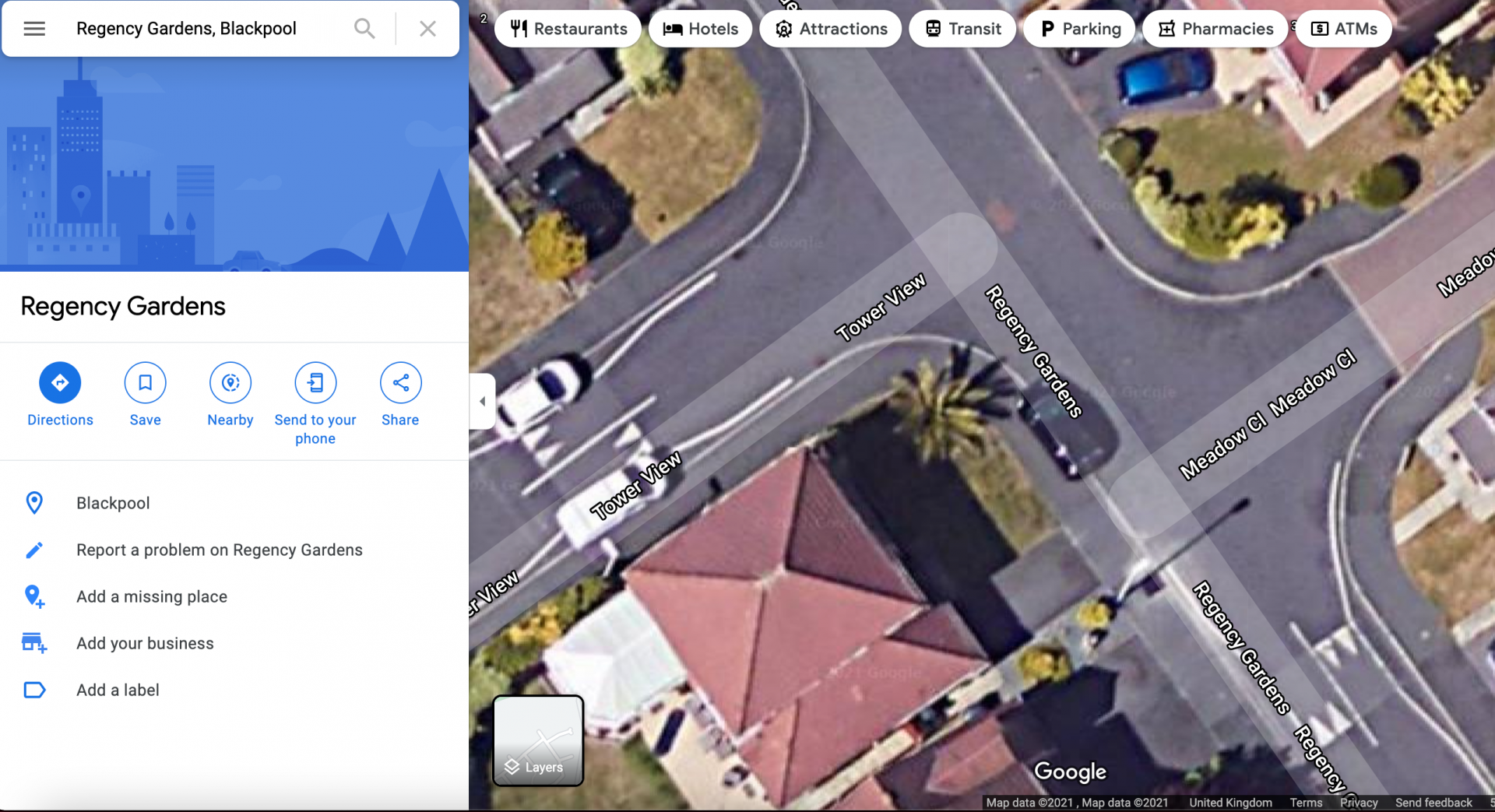Screen dimensions: 1495x812
Task: Collapse the side panel arrow
Action: coord(483,401)
